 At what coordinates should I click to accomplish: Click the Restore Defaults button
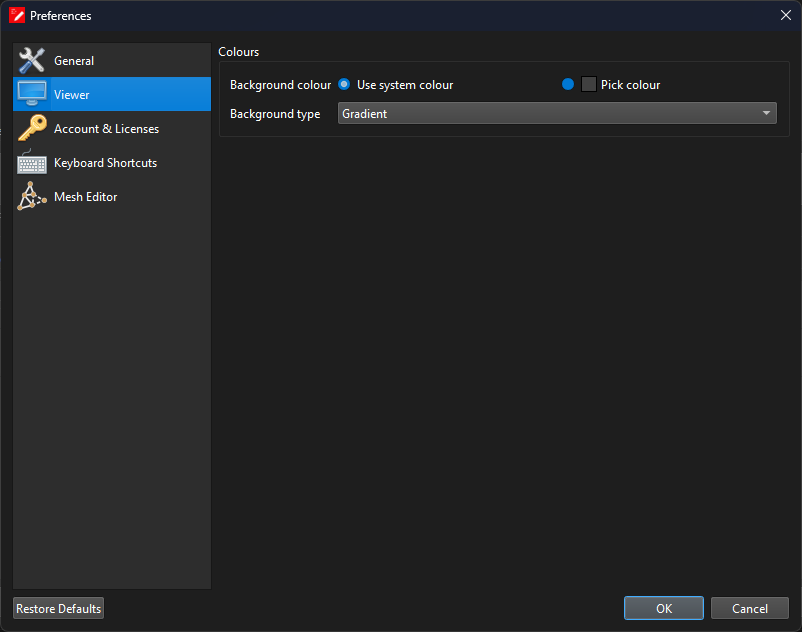click(x=58, y=608)
